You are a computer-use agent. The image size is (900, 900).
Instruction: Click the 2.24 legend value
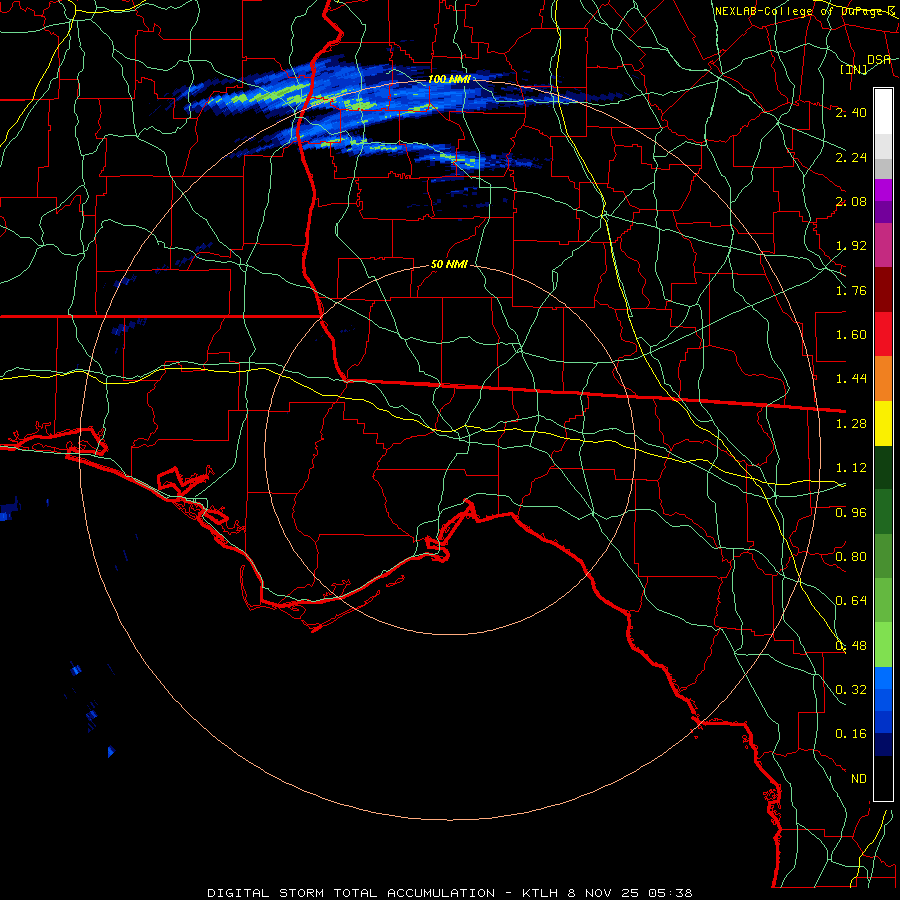tap(851, 157)
